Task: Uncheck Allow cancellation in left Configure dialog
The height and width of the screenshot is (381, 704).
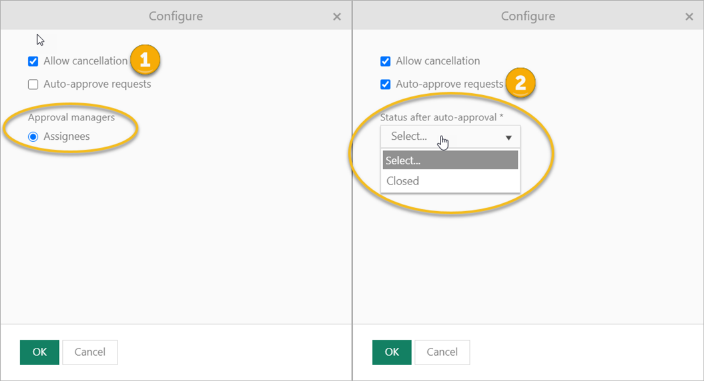Action: coord(33,61)
